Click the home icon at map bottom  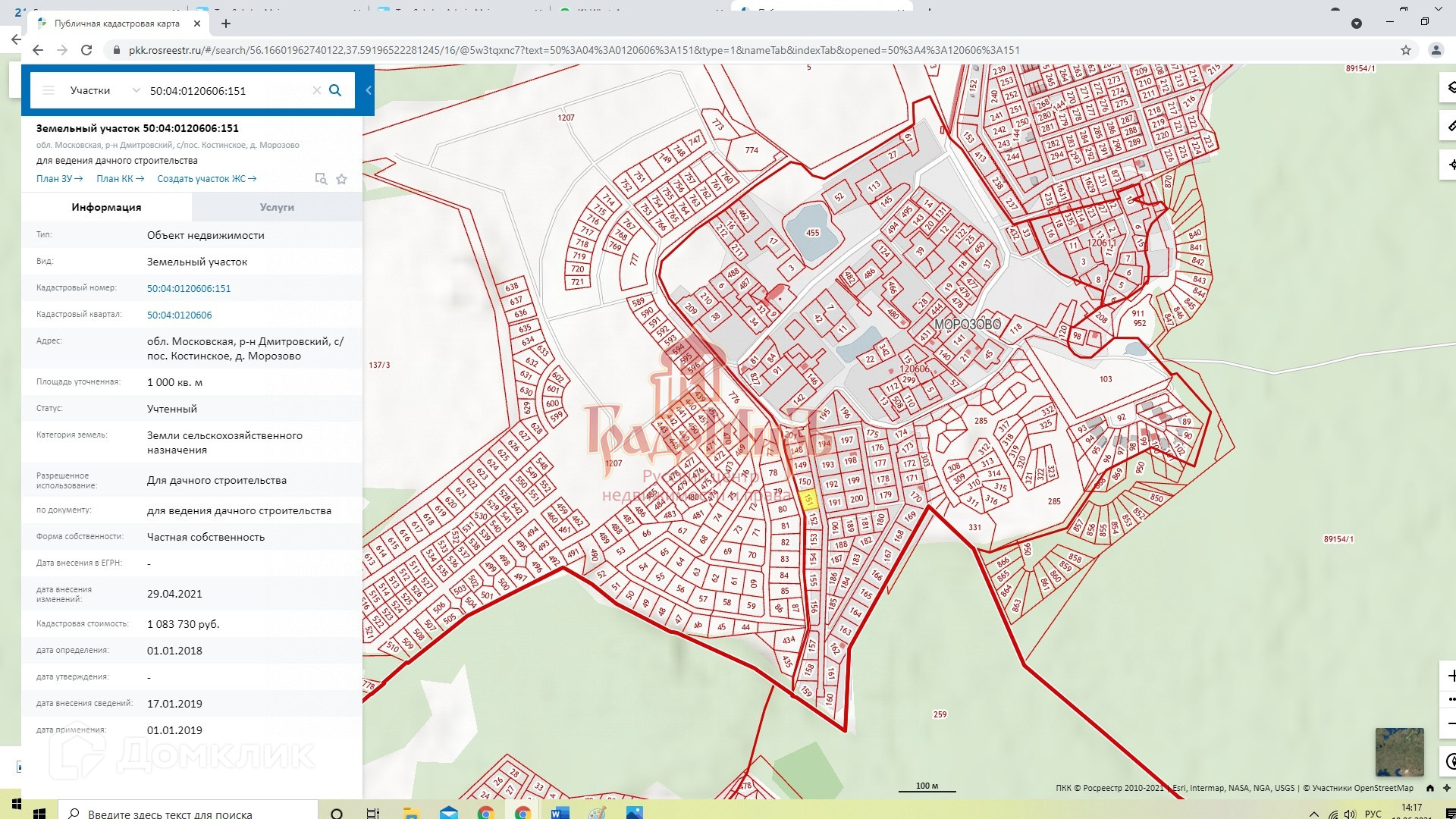pos(1429,788)
